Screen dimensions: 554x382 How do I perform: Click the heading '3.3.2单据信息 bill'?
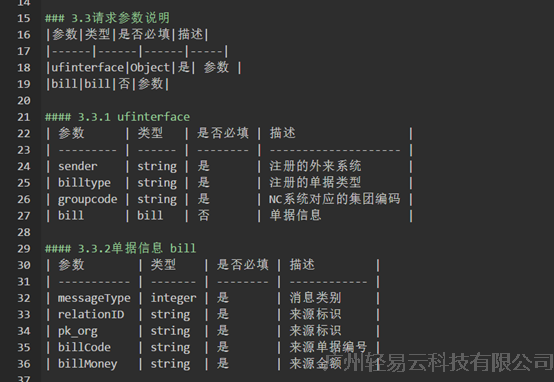pyautogui.click(x=137, y=248)
